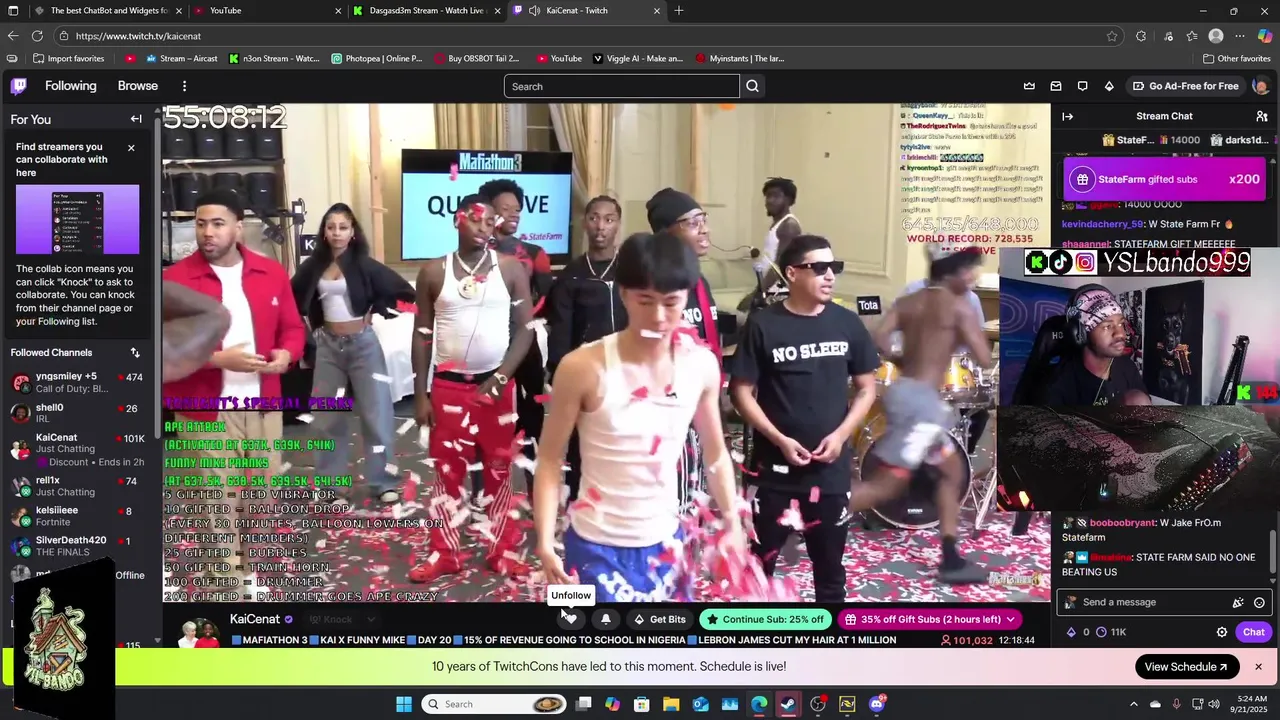Bookmark this page with star icon
This screenshot has height=720, width=1280.
(1112, 36)
